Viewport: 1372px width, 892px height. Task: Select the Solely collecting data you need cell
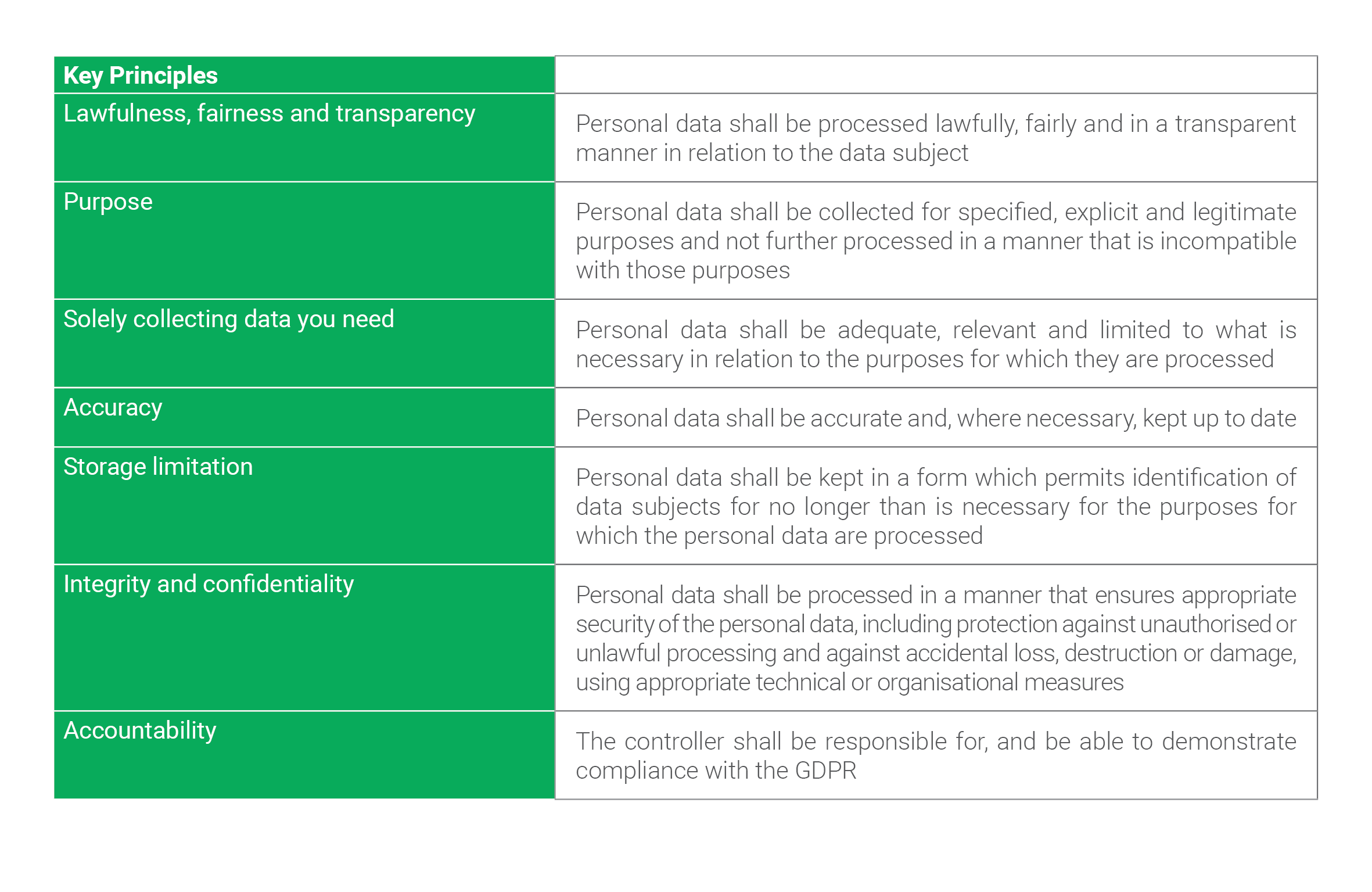pos(304,343)
